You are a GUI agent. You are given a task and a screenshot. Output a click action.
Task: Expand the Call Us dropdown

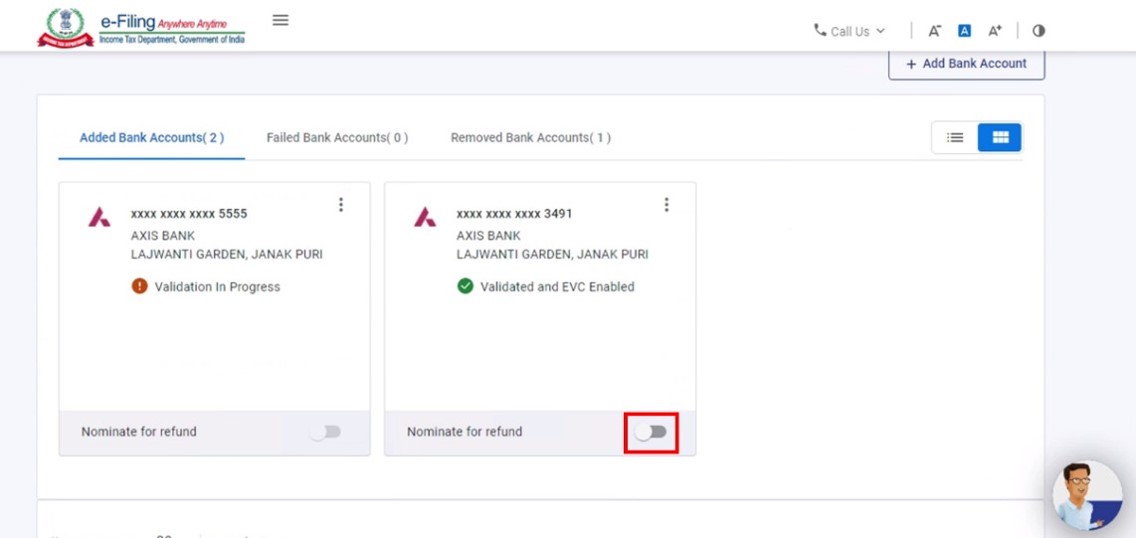pos(850,31)
